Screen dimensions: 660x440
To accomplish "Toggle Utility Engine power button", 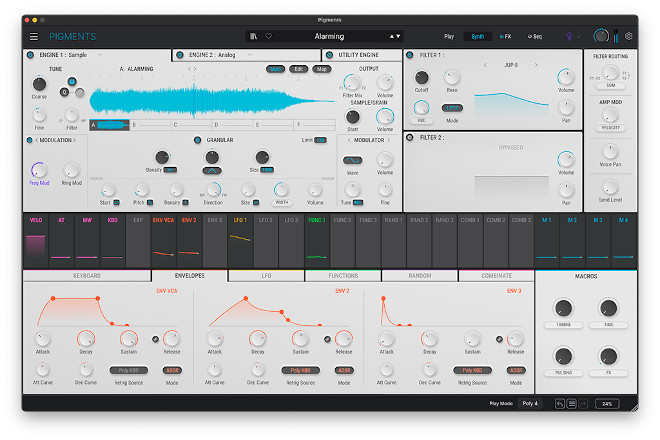I will coord(330,55).
